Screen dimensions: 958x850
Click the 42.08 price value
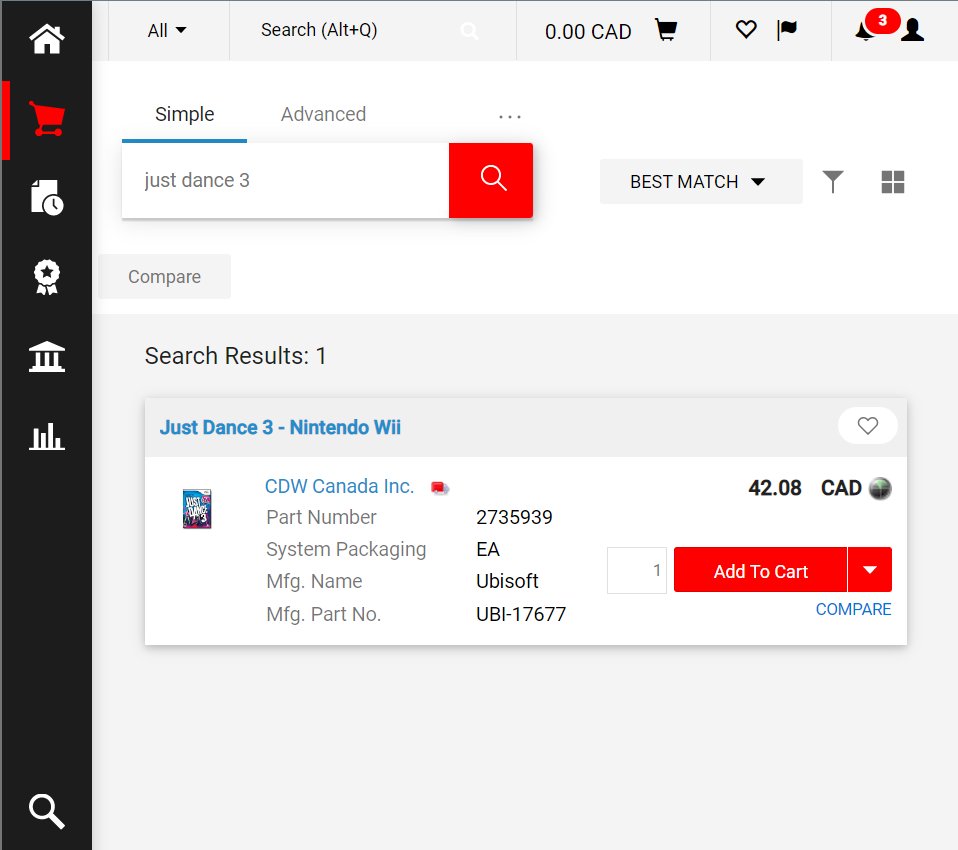pyautogui.click(x=775, y=488)
